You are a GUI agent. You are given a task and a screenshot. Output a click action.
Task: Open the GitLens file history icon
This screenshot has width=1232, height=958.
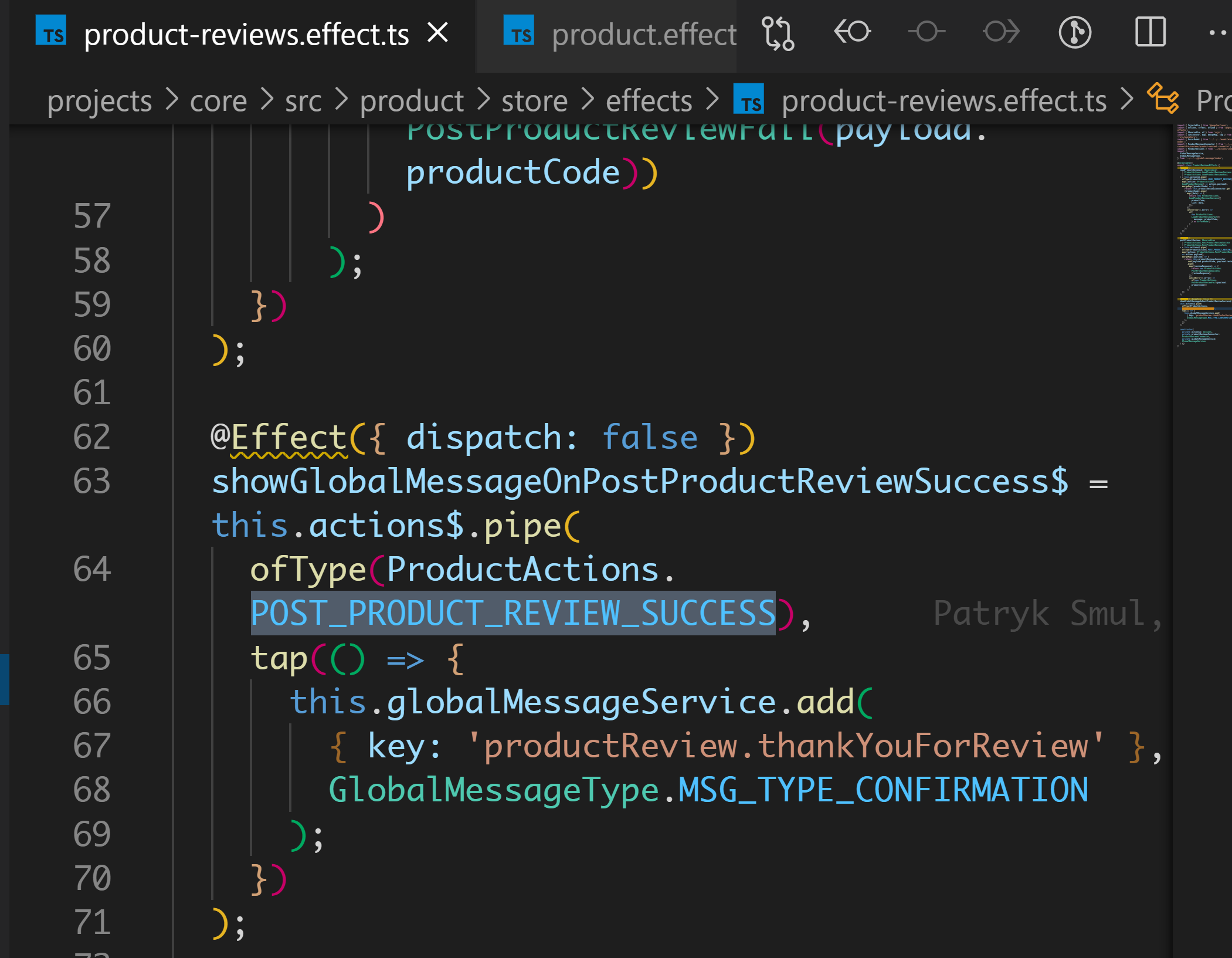coord(1074,32)
